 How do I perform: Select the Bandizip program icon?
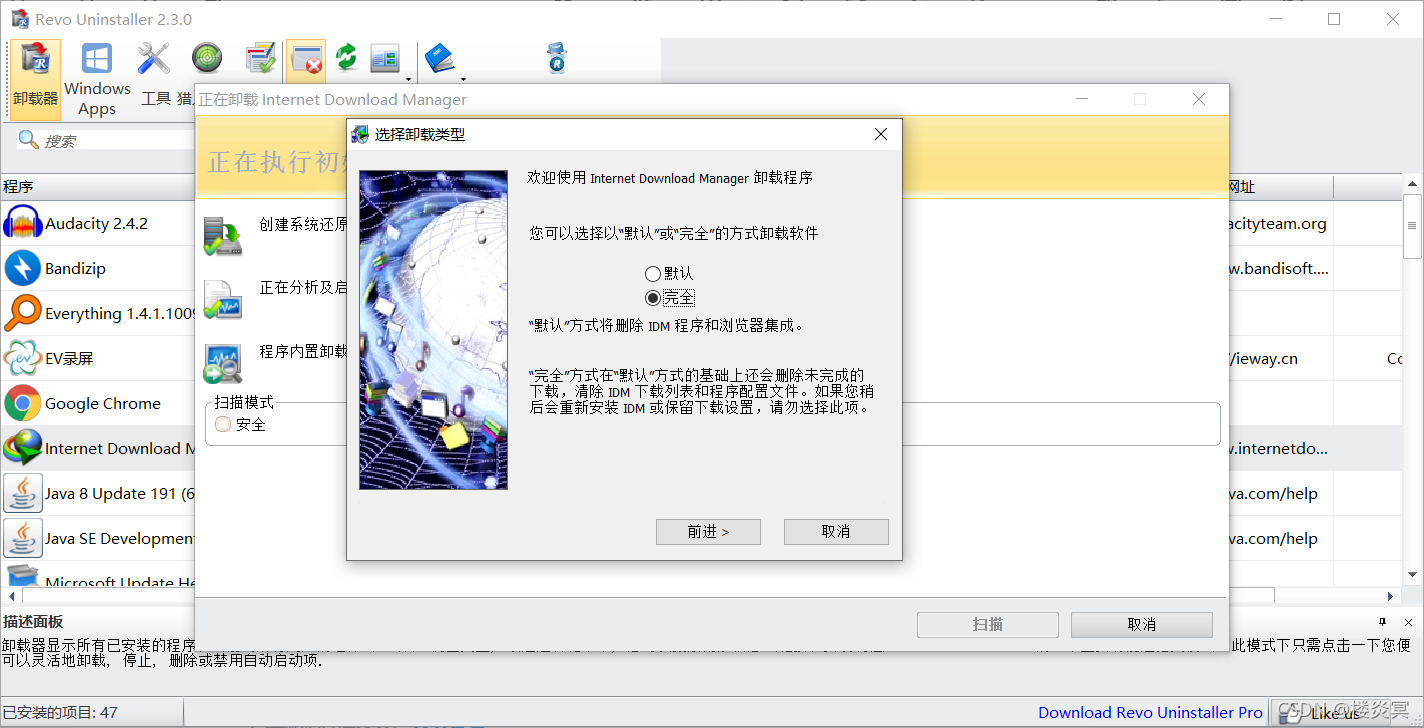22,268
